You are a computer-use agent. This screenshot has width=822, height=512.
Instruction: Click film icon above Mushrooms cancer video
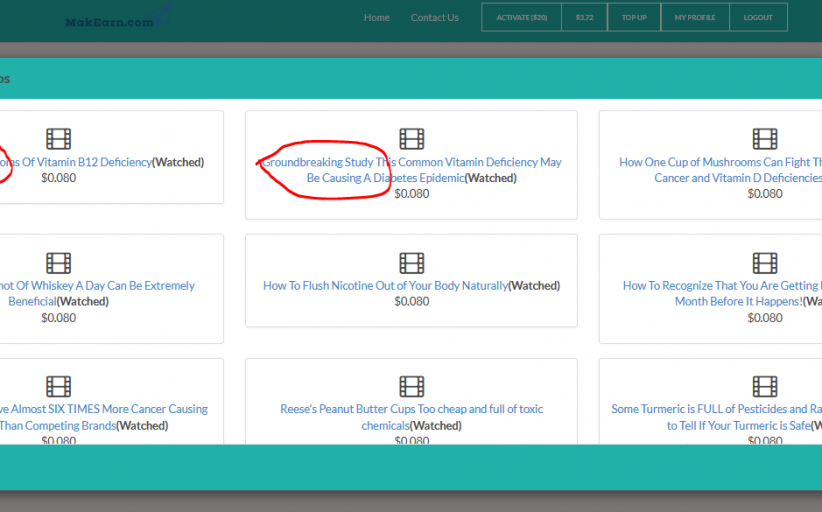[764, 139]
